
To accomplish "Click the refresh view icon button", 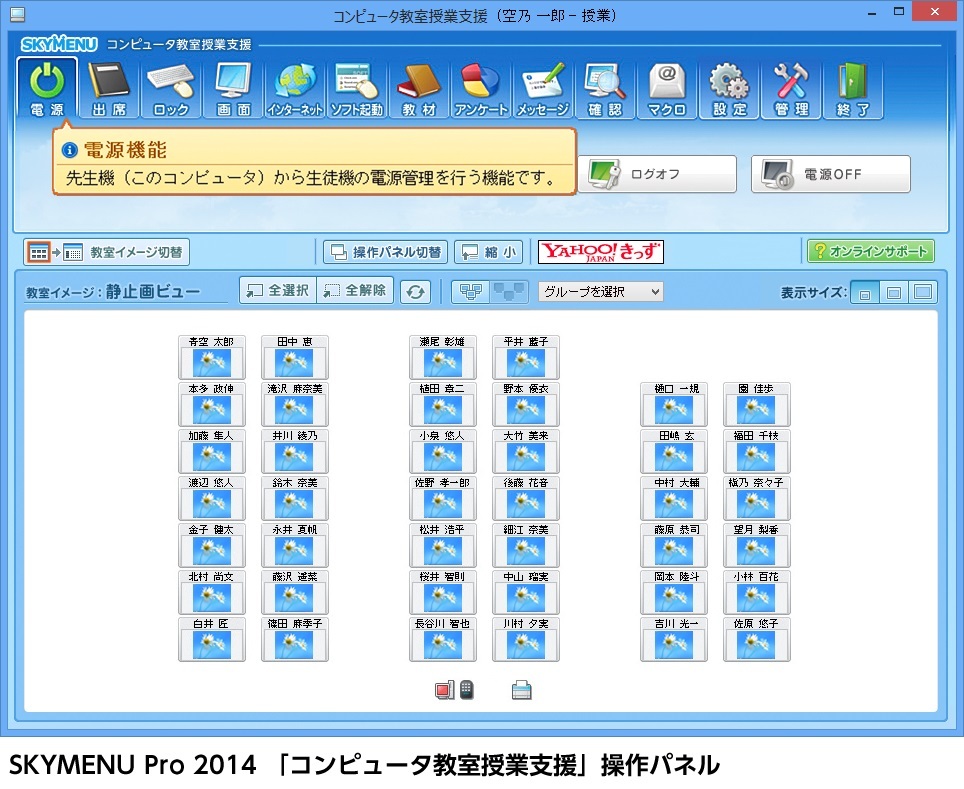I will pos(416,291).
